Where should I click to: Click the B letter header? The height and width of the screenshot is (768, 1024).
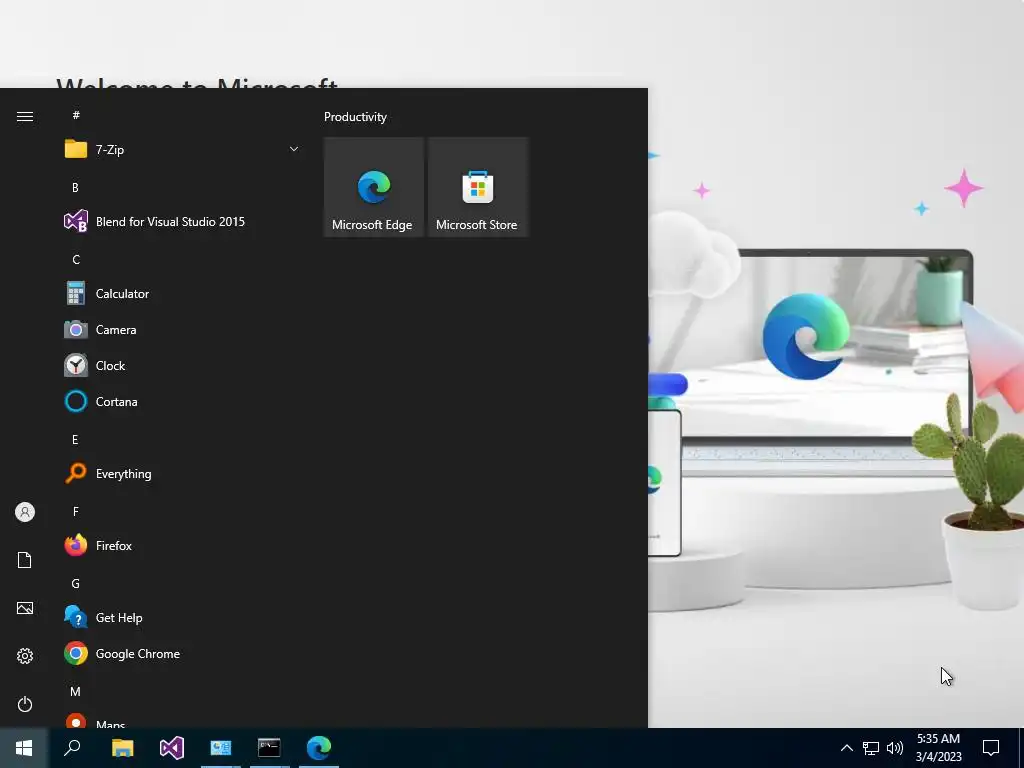75,187
